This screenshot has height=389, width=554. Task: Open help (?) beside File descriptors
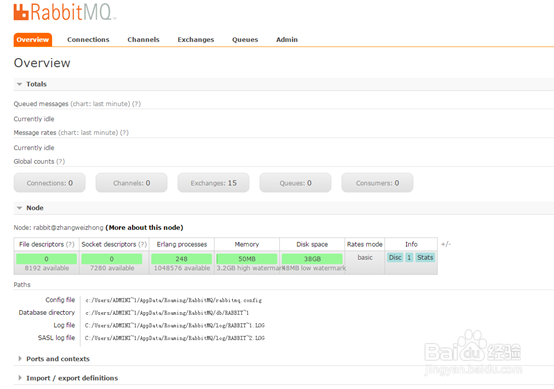point(70,244)
